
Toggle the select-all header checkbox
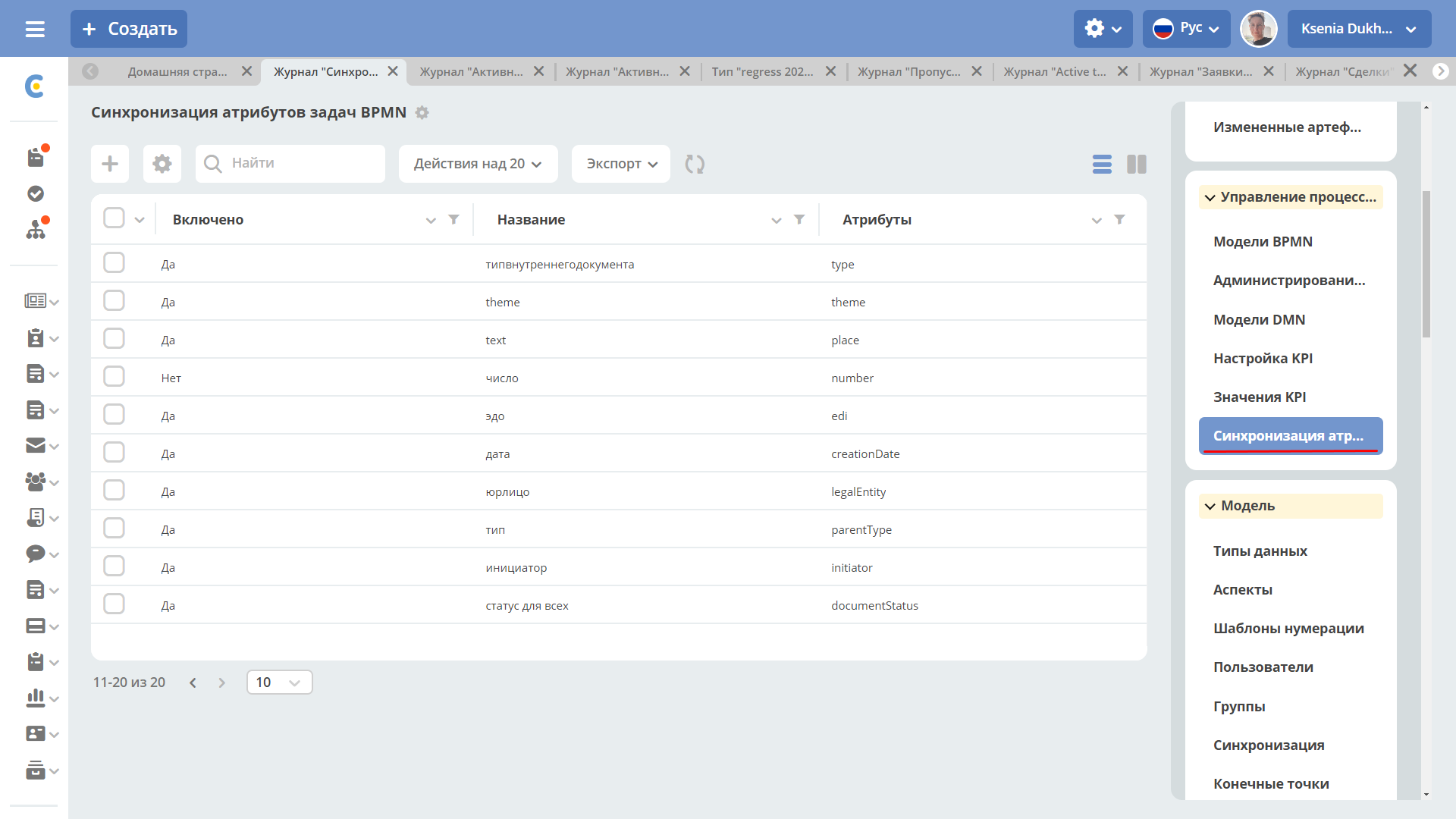114,218
